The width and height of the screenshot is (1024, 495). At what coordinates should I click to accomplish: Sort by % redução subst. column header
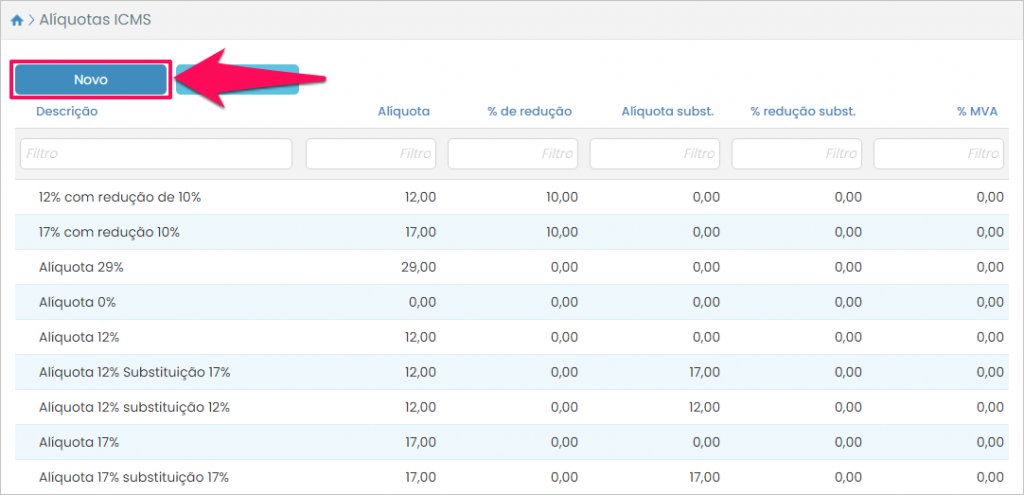click(x=803, y=112)
